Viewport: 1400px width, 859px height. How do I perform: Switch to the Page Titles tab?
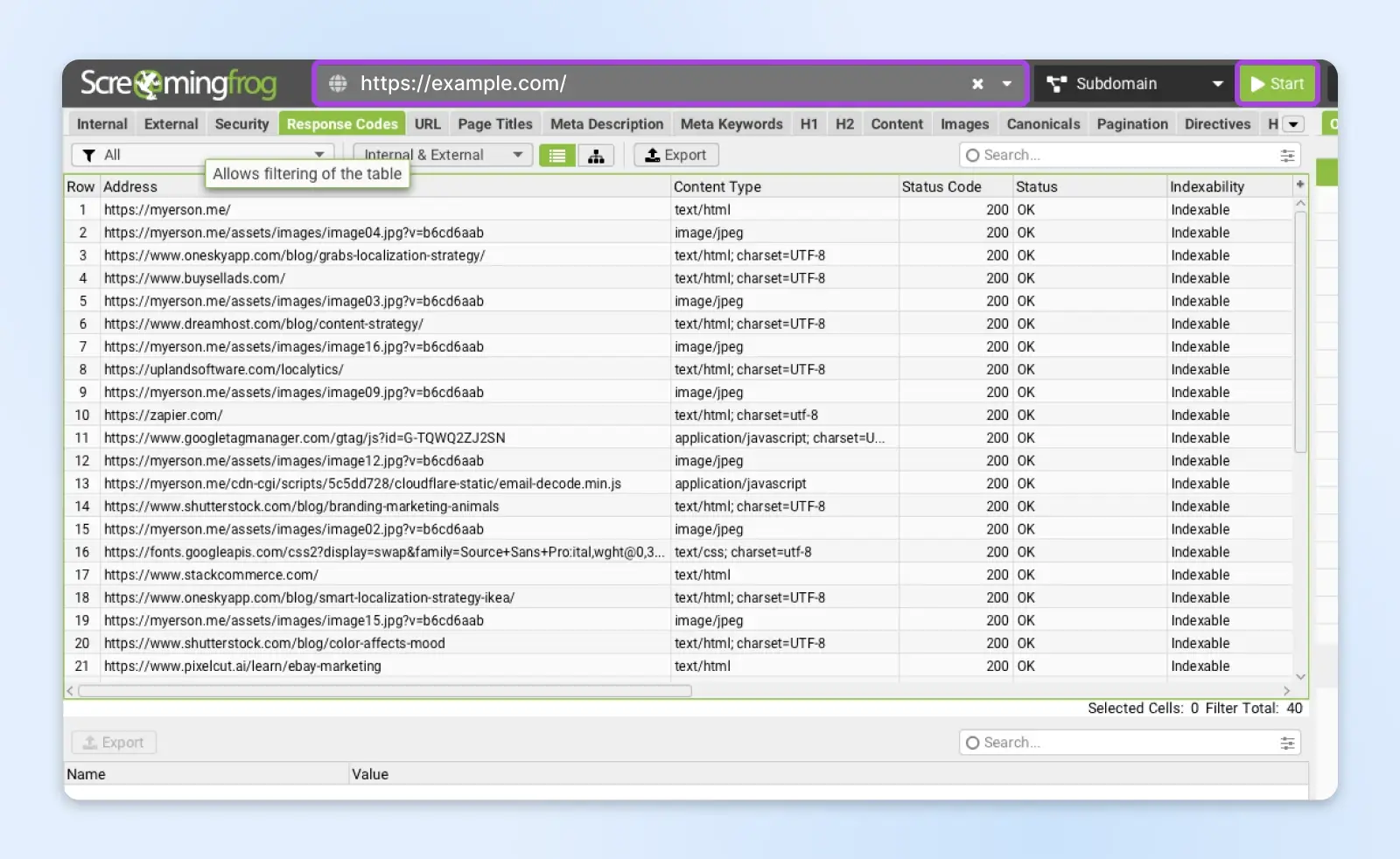click(494, 124)
